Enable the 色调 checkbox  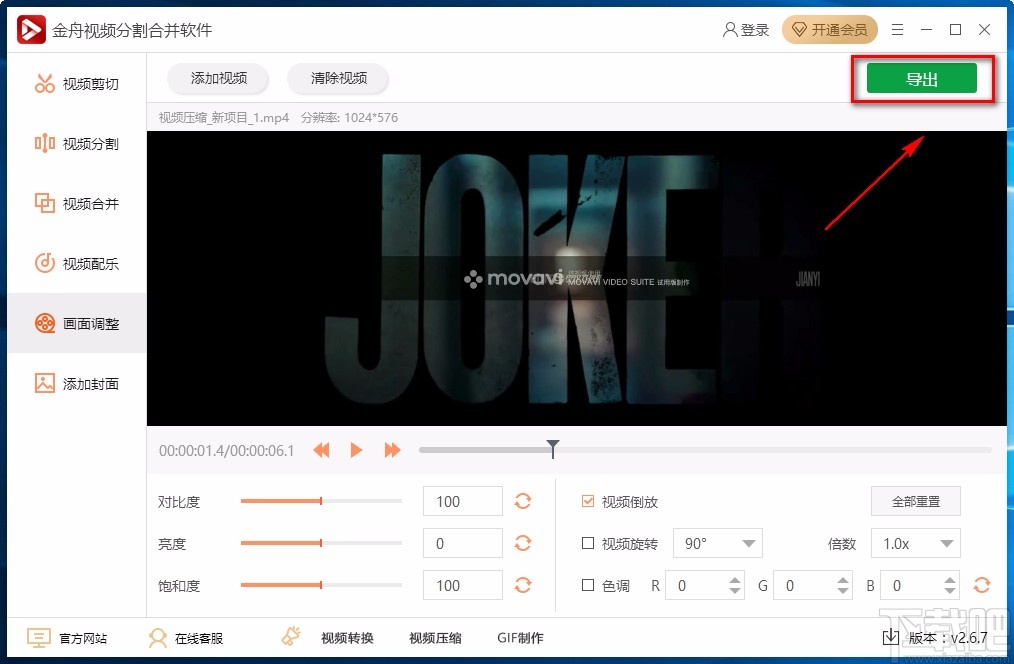(x=588, y=585)
